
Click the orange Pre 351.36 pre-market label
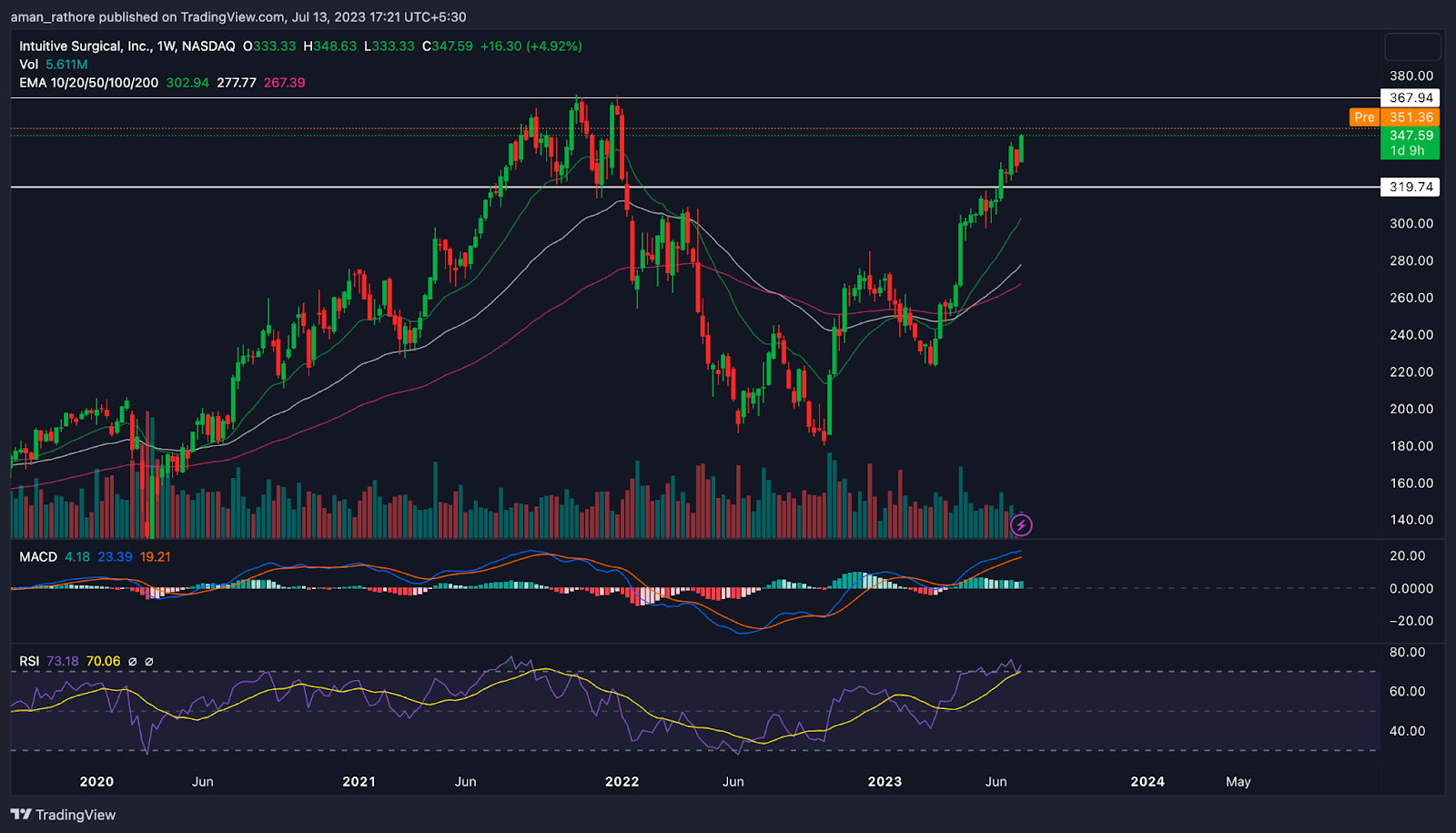point(1394,117)
